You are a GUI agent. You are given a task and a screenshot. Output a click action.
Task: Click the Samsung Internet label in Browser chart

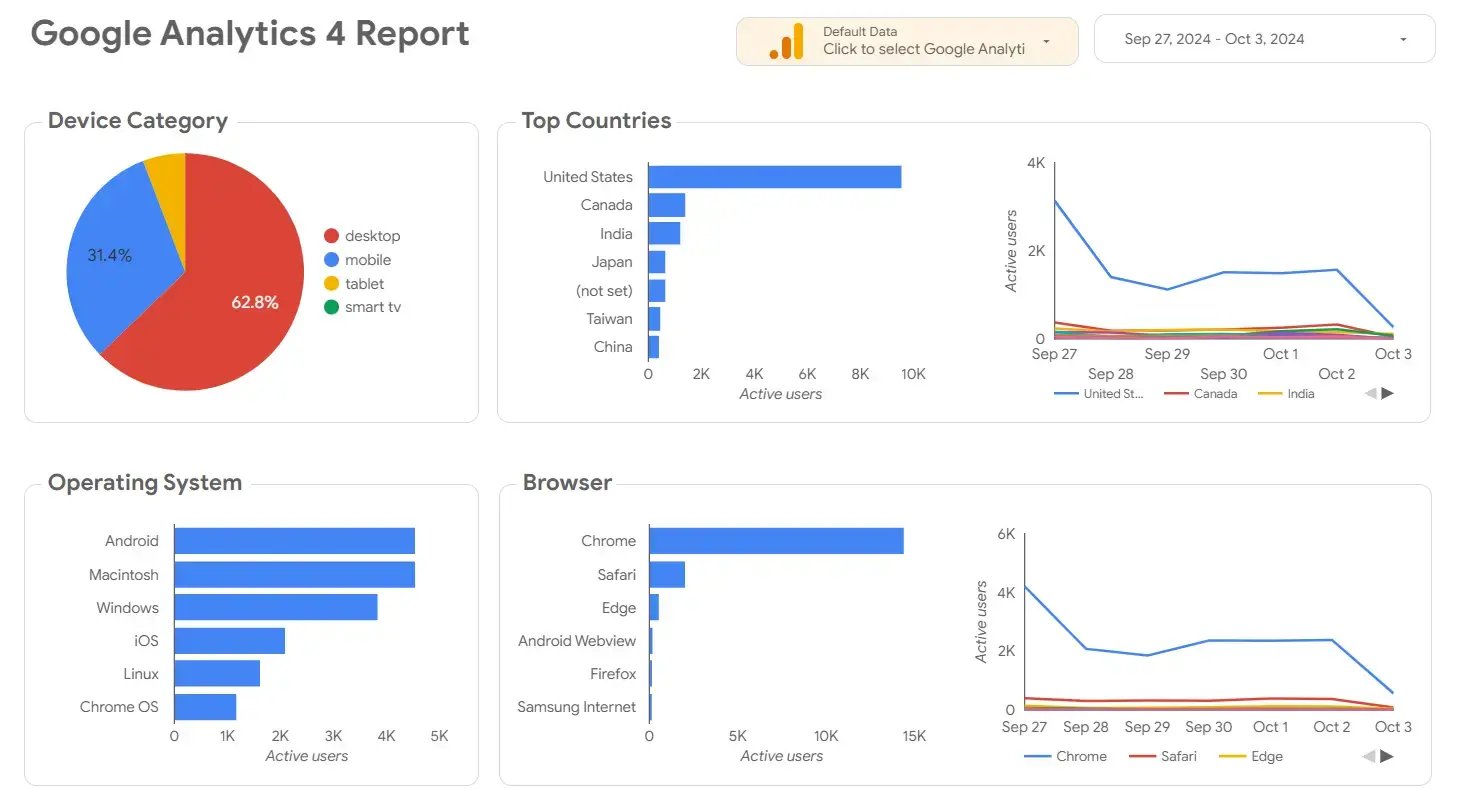coord(577,707)
